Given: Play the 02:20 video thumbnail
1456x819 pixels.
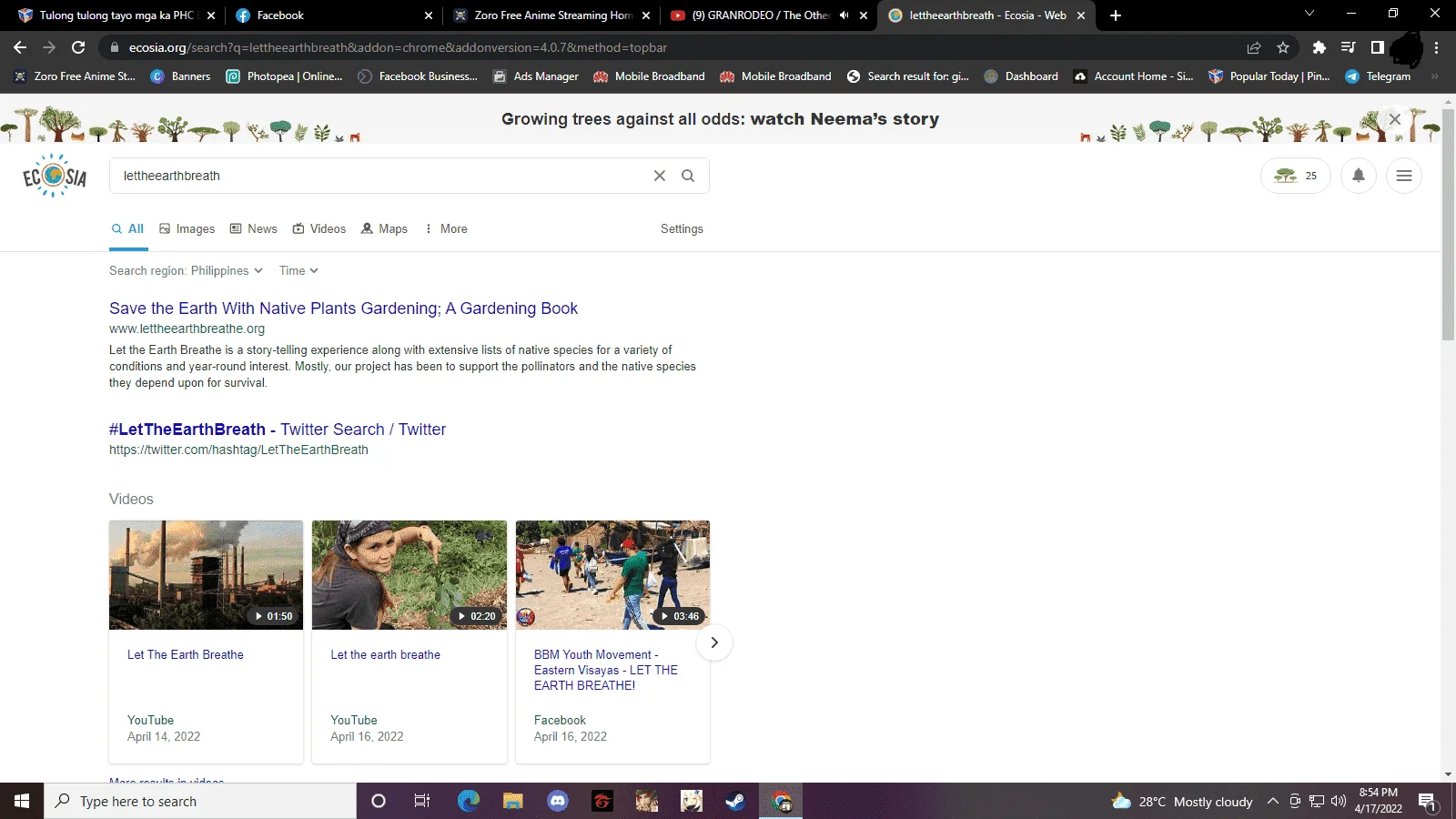Looking at the screenshot, I should [409, 575].
